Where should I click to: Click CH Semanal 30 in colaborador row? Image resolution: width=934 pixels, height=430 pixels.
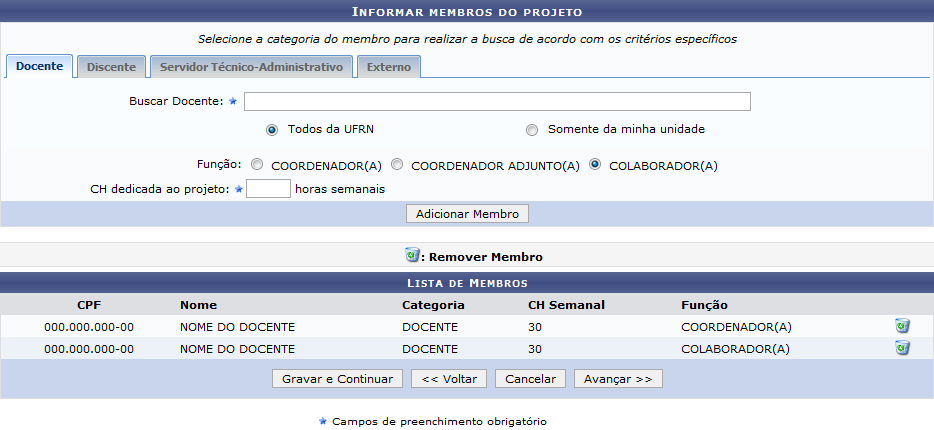[535, 349]
